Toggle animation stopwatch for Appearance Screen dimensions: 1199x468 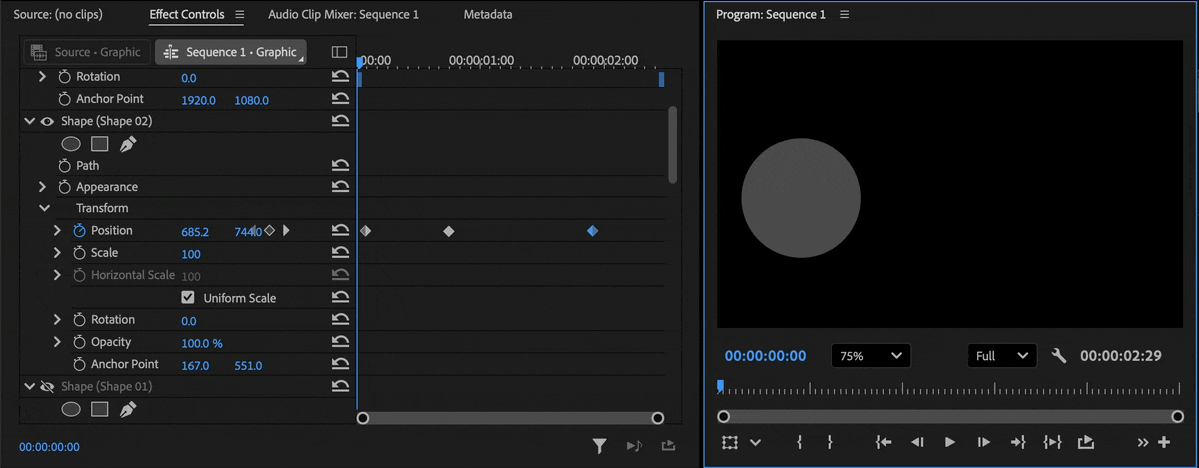pyautogui.click(x=64, y=187)
